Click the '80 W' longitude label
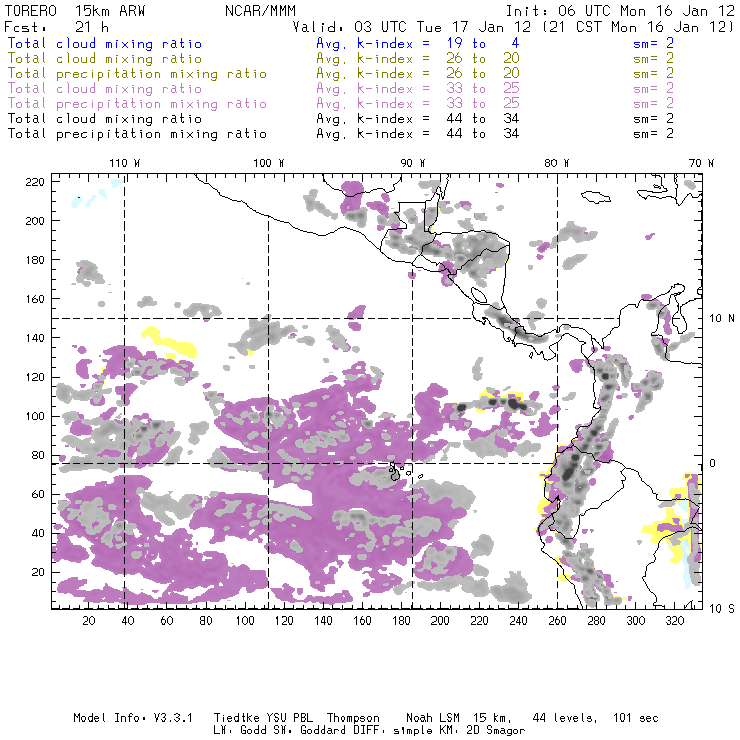 pyautogui.click(x=557, y=163)
